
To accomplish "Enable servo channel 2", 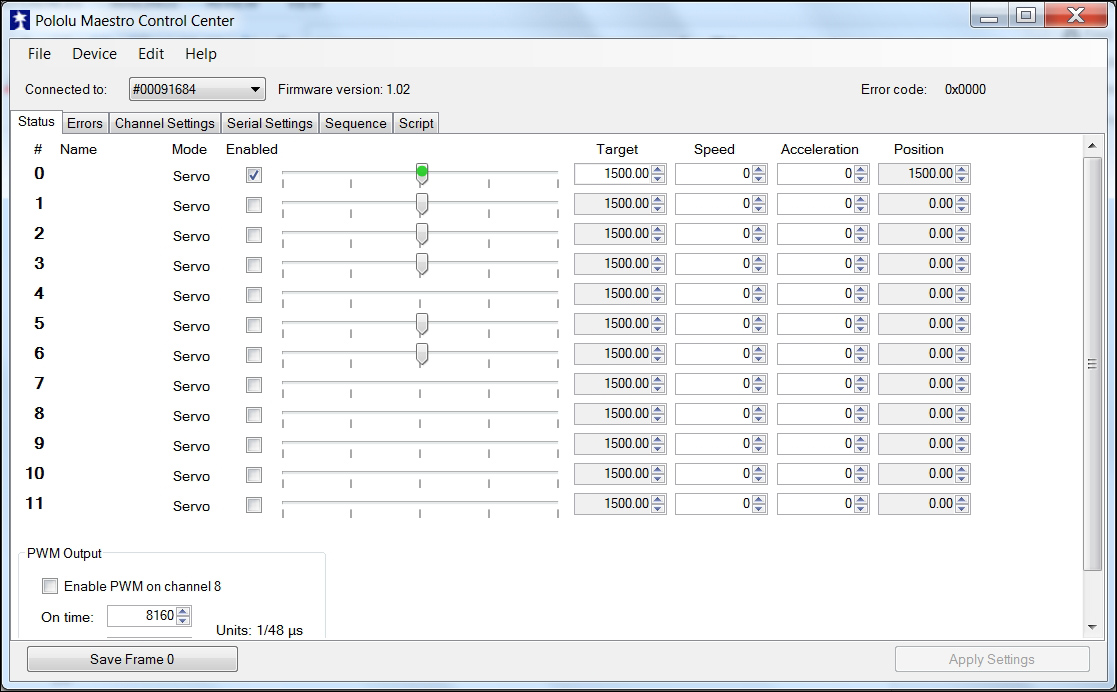I will 254,235.
